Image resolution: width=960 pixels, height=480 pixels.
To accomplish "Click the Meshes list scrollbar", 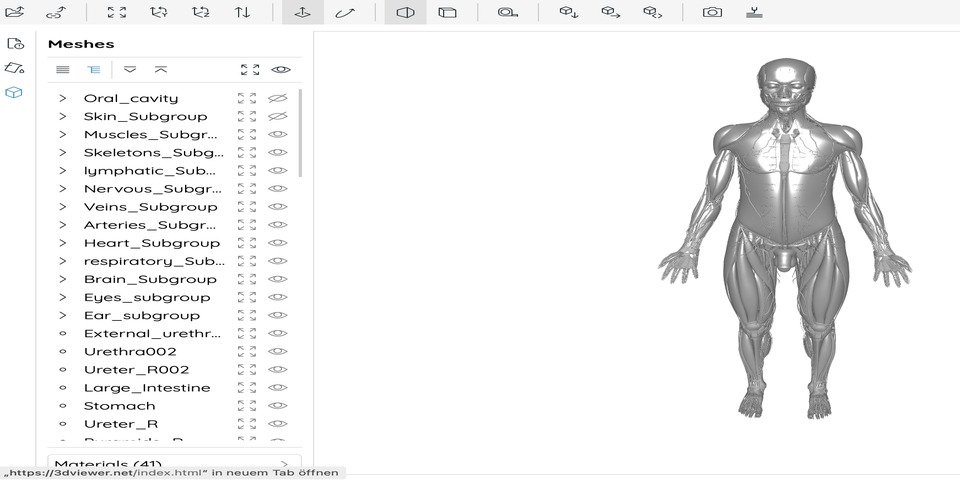I will coord(300,133).
